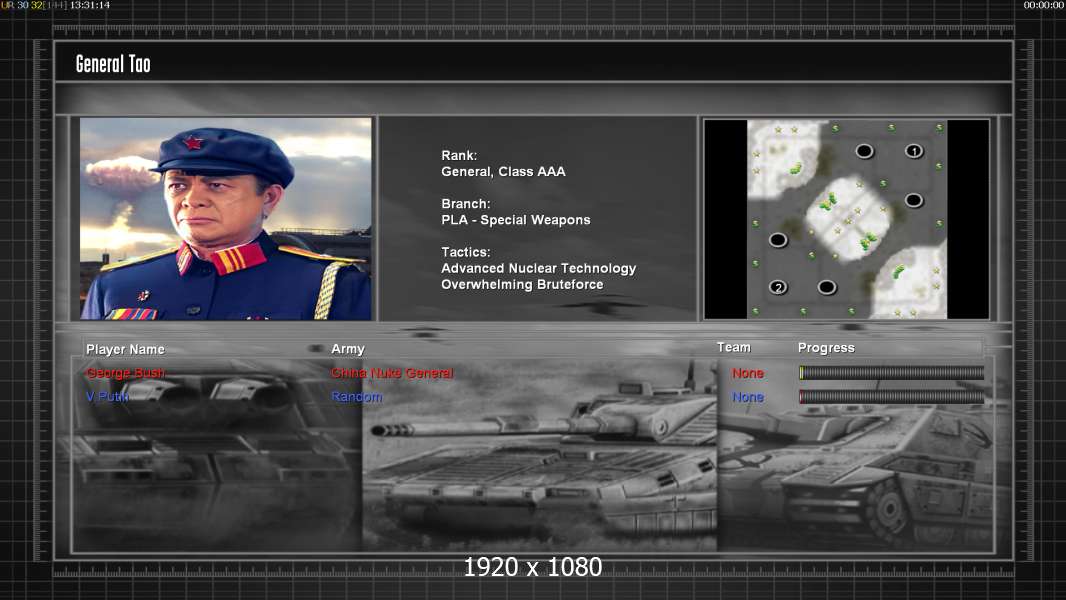Click the "Tactics:" label
This screenshot has height=600, width=1066.
coord(466,252)
